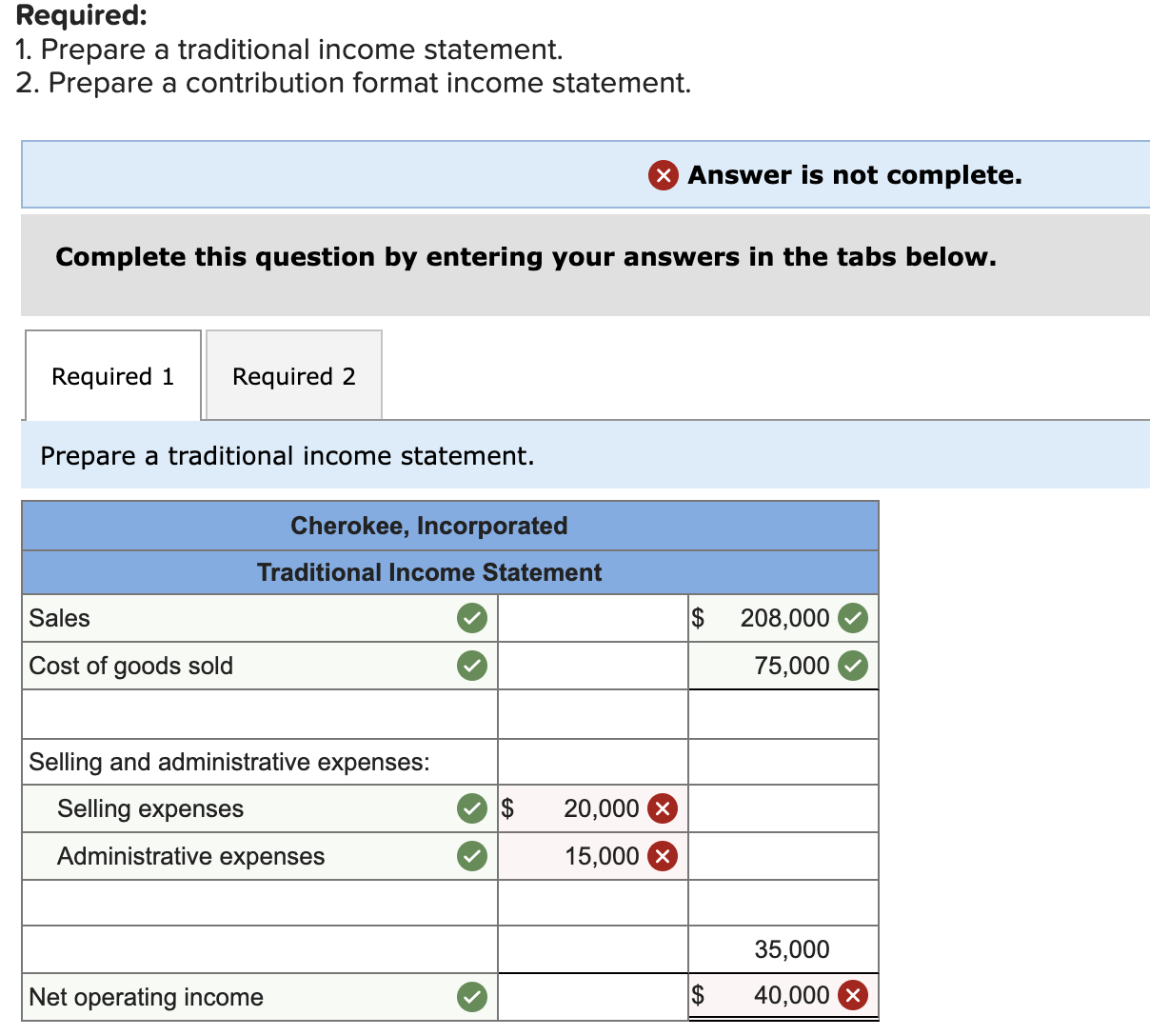Click 'Prepare a traditional income statement.' instruction text

pos(287,456)
